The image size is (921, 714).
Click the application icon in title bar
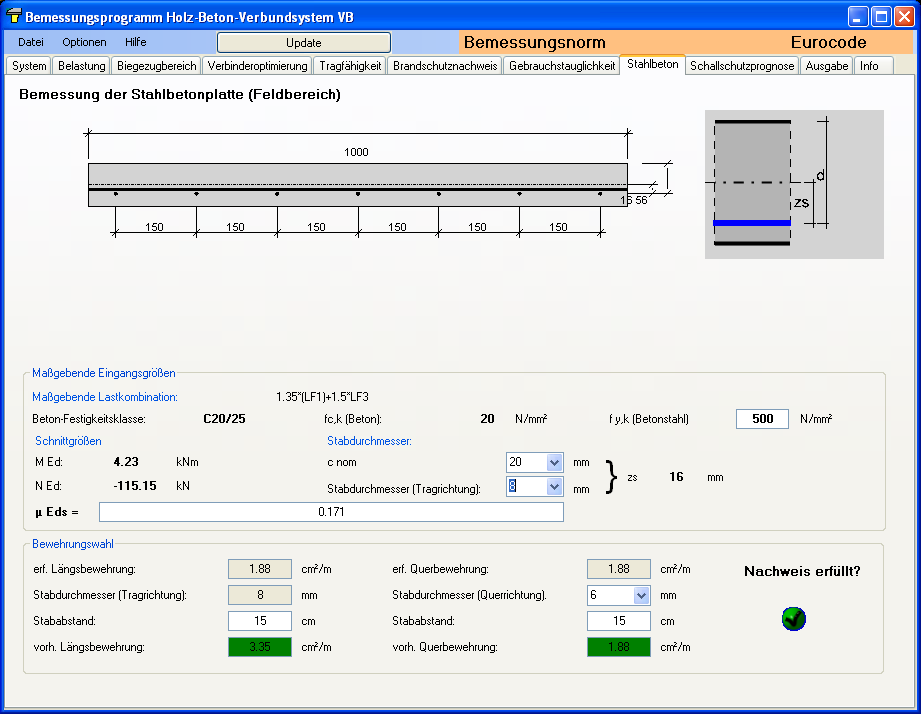[x=13, y=17]
